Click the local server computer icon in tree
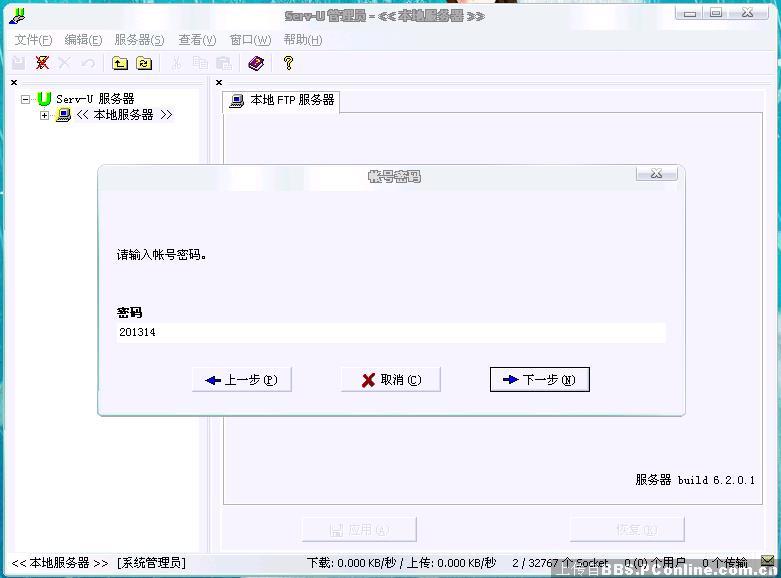This screenshot has height=578, width=781. [x=63, y=115]
